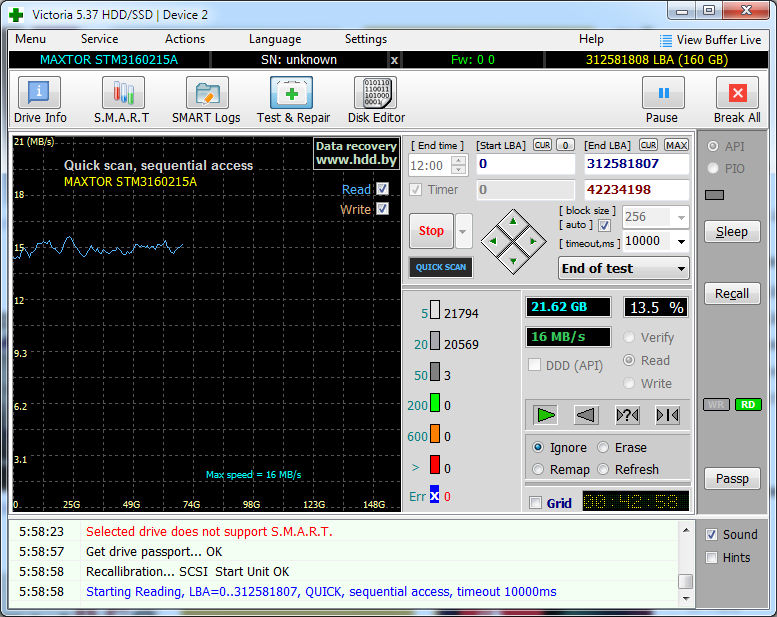Open the Help menu
This screenshot has width=777, height=617.
click(x=591, y=39)
